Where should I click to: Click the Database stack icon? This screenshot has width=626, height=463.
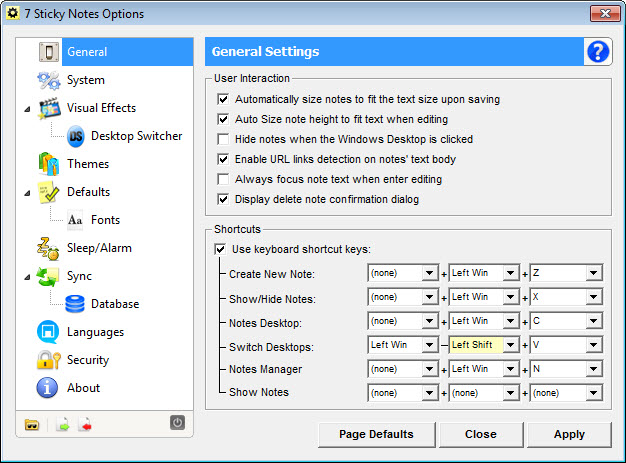pos(75,304)
